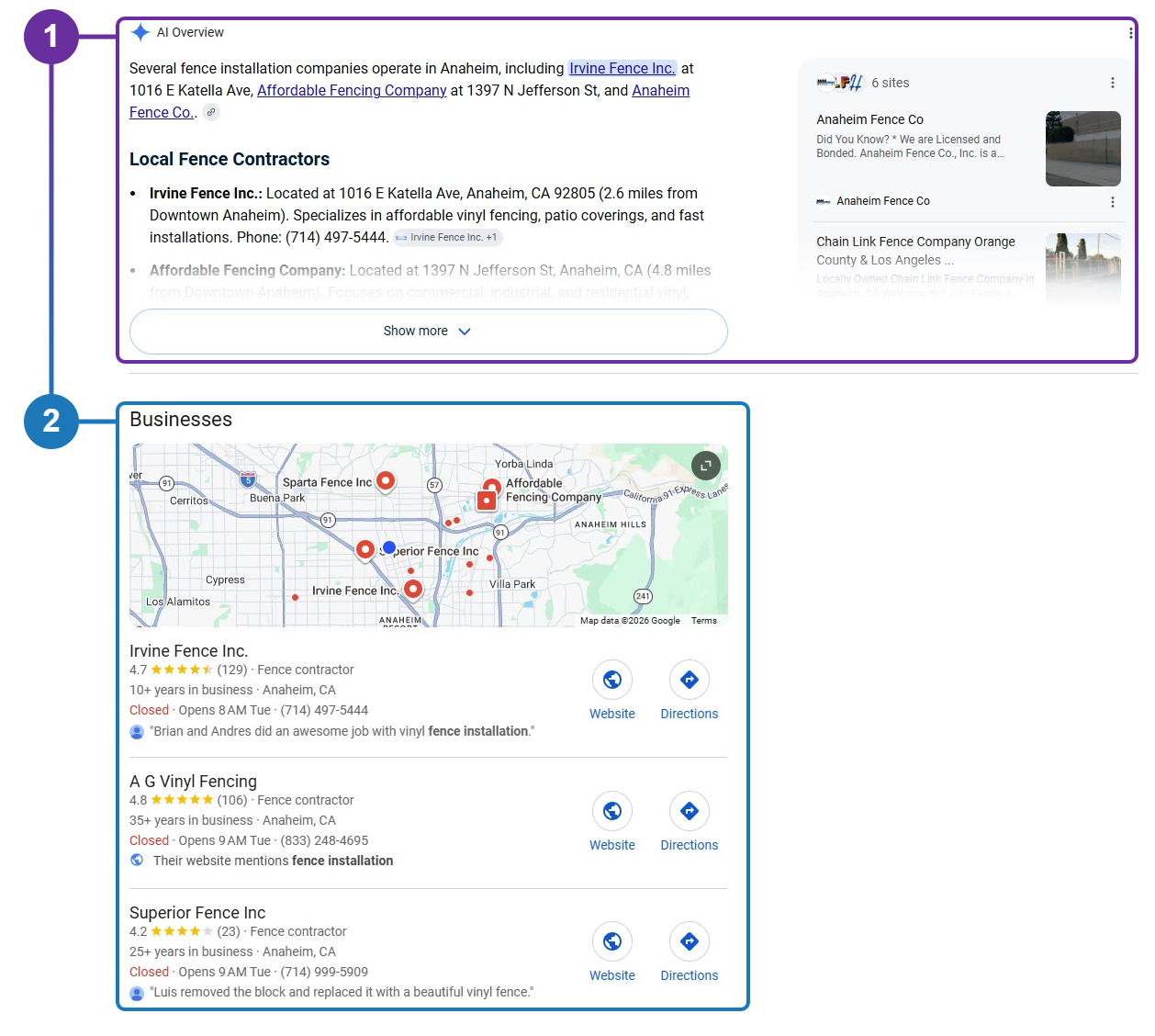Expand the map to full view

click(706, 466)
